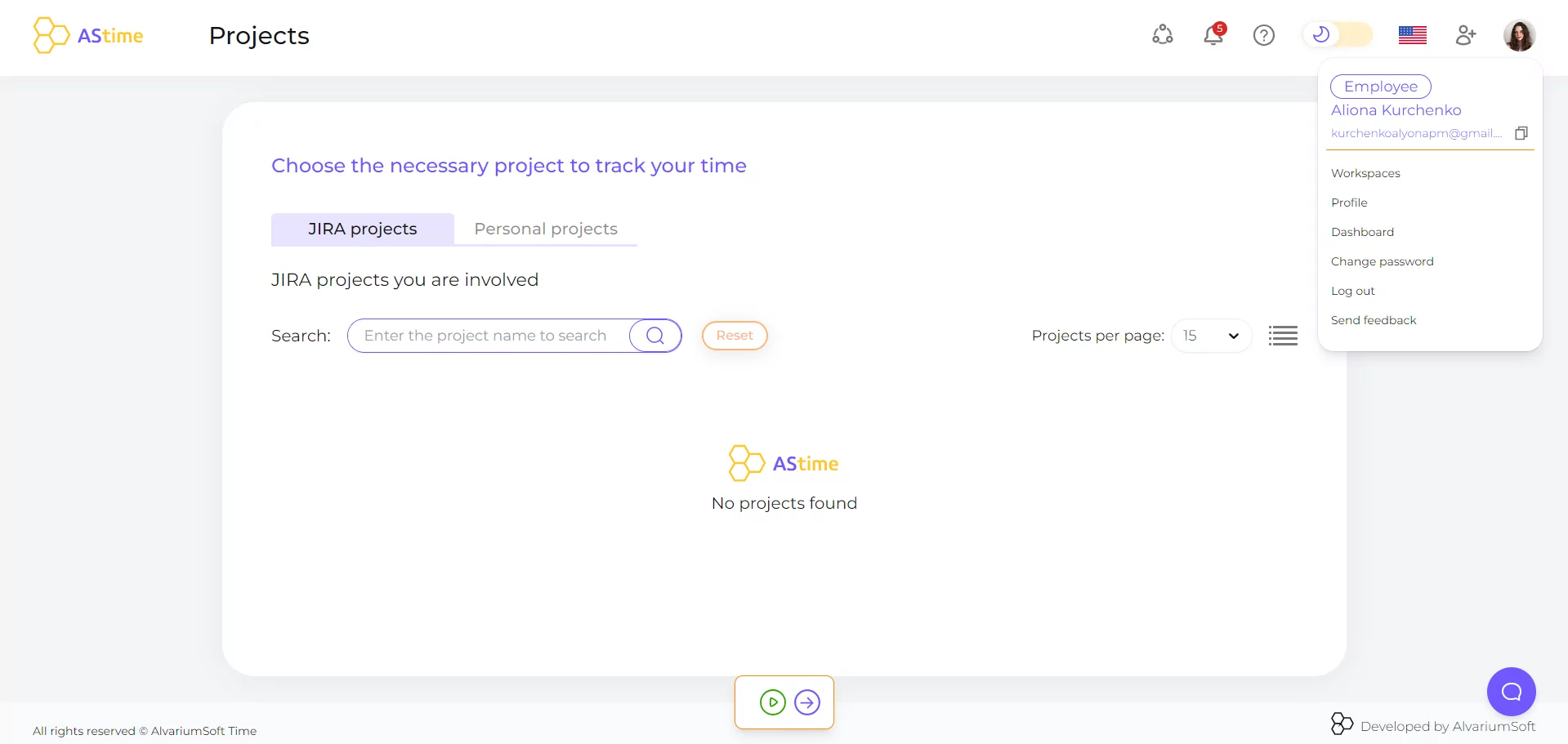Open the language selector flag
Image resolution: width=1568 pixels, height=744 pixels.
[x=1412, y=35]
